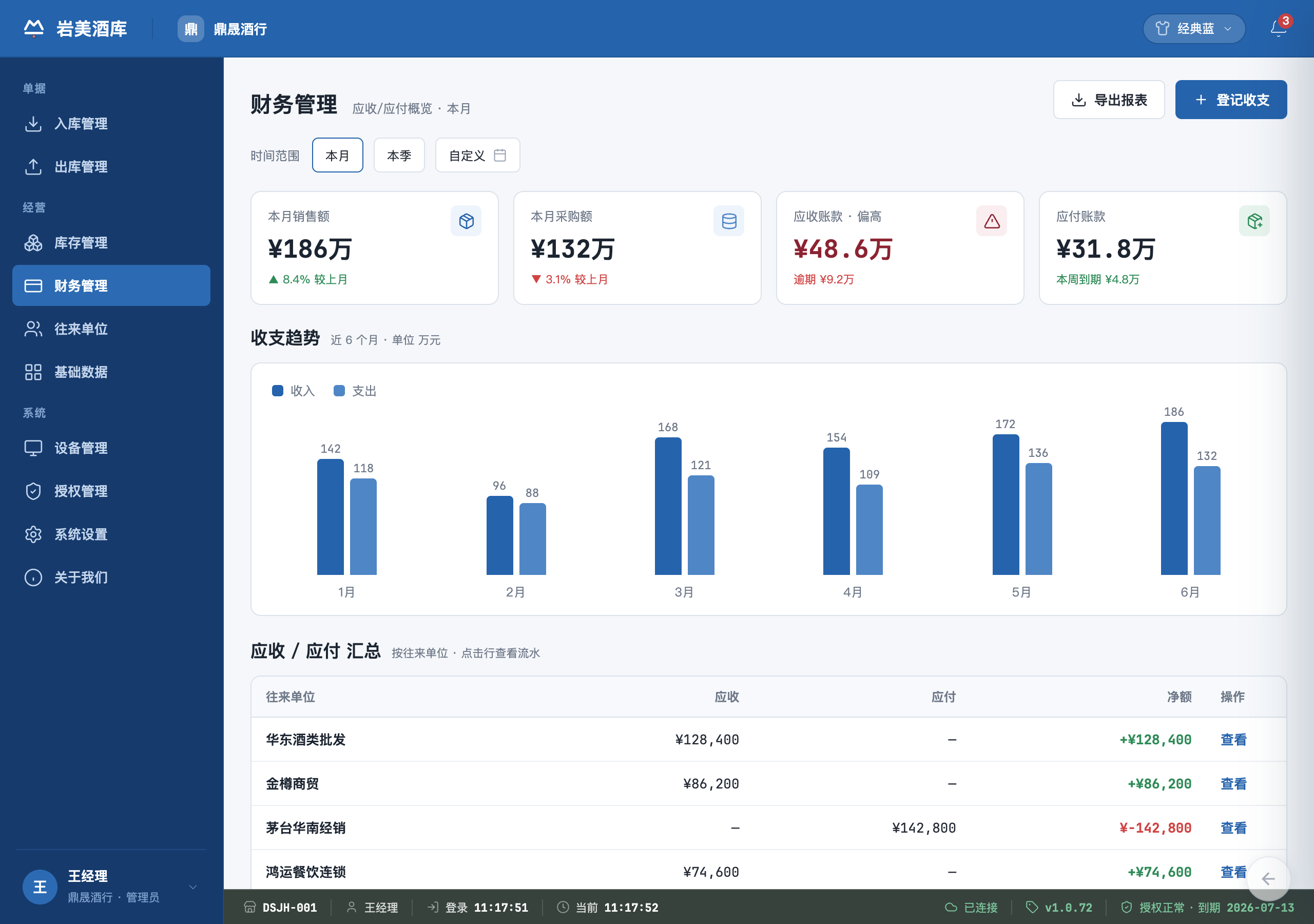Navigate to 库存管理
Screen dimensions: 1314x924
[111, 243]
